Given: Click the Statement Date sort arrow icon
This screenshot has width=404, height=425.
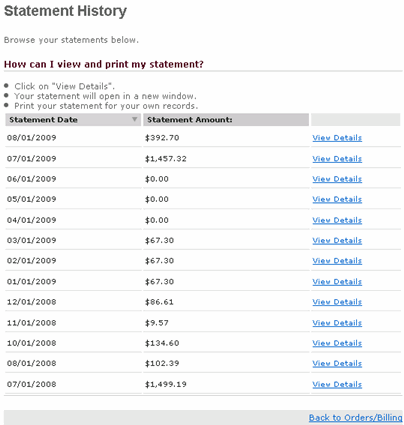Looking at the screenshot, I should point(134,119).
